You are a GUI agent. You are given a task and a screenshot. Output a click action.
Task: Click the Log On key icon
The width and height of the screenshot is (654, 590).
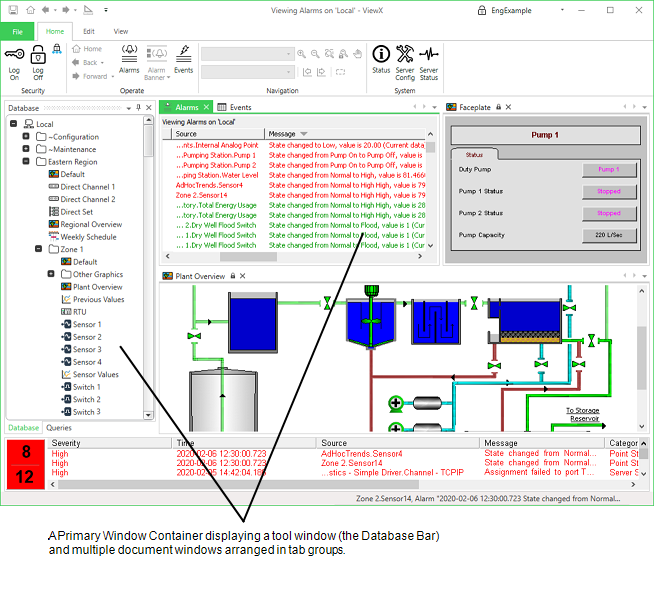coord(14,54)
